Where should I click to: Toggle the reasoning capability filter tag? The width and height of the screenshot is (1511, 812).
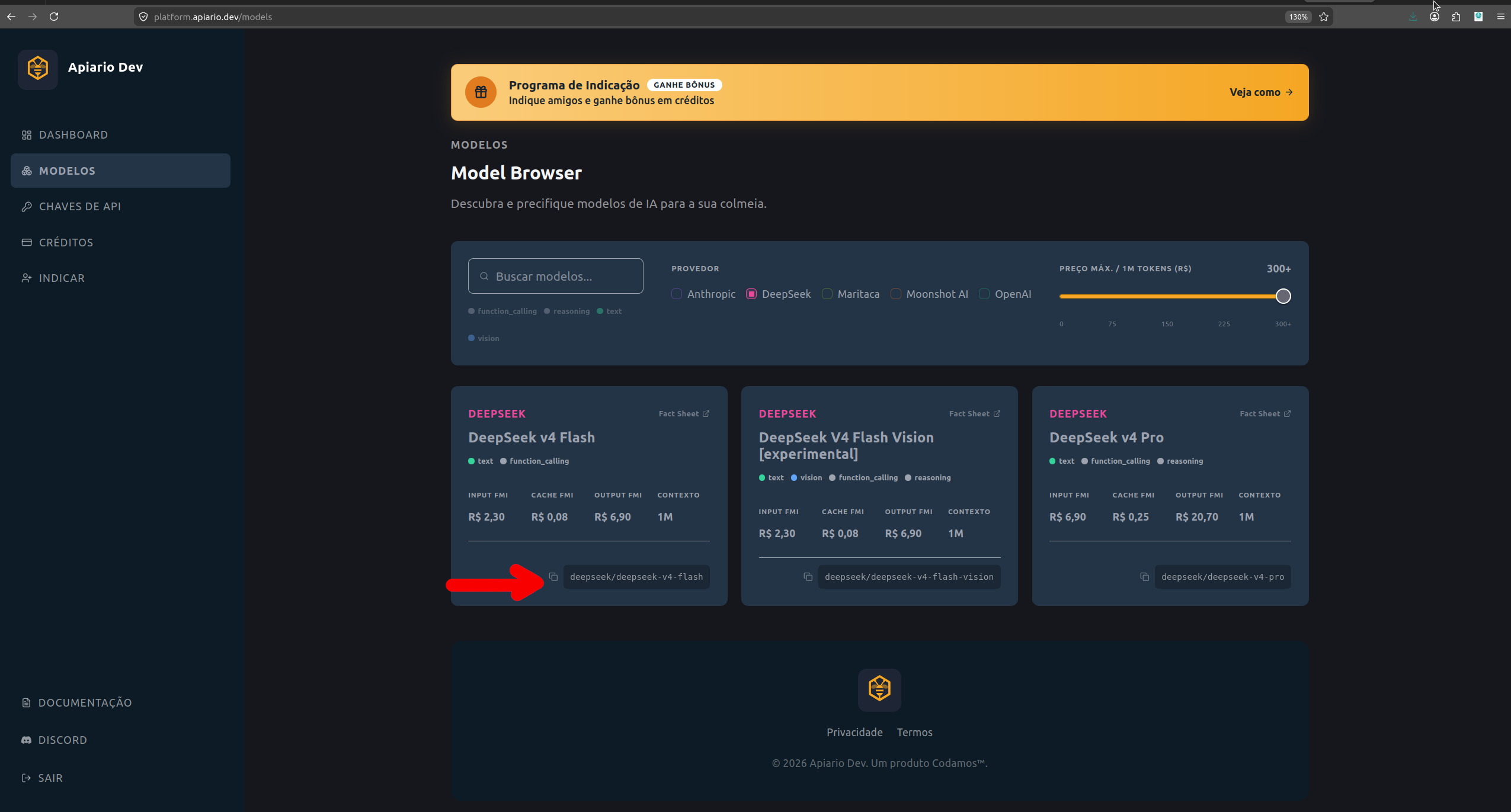pos(566,311)
